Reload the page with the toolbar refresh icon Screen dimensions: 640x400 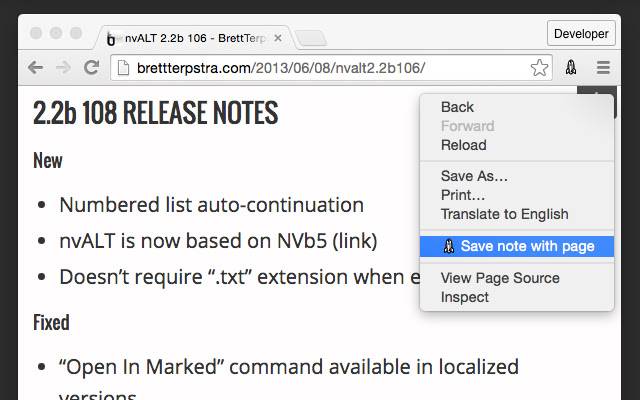91,68
